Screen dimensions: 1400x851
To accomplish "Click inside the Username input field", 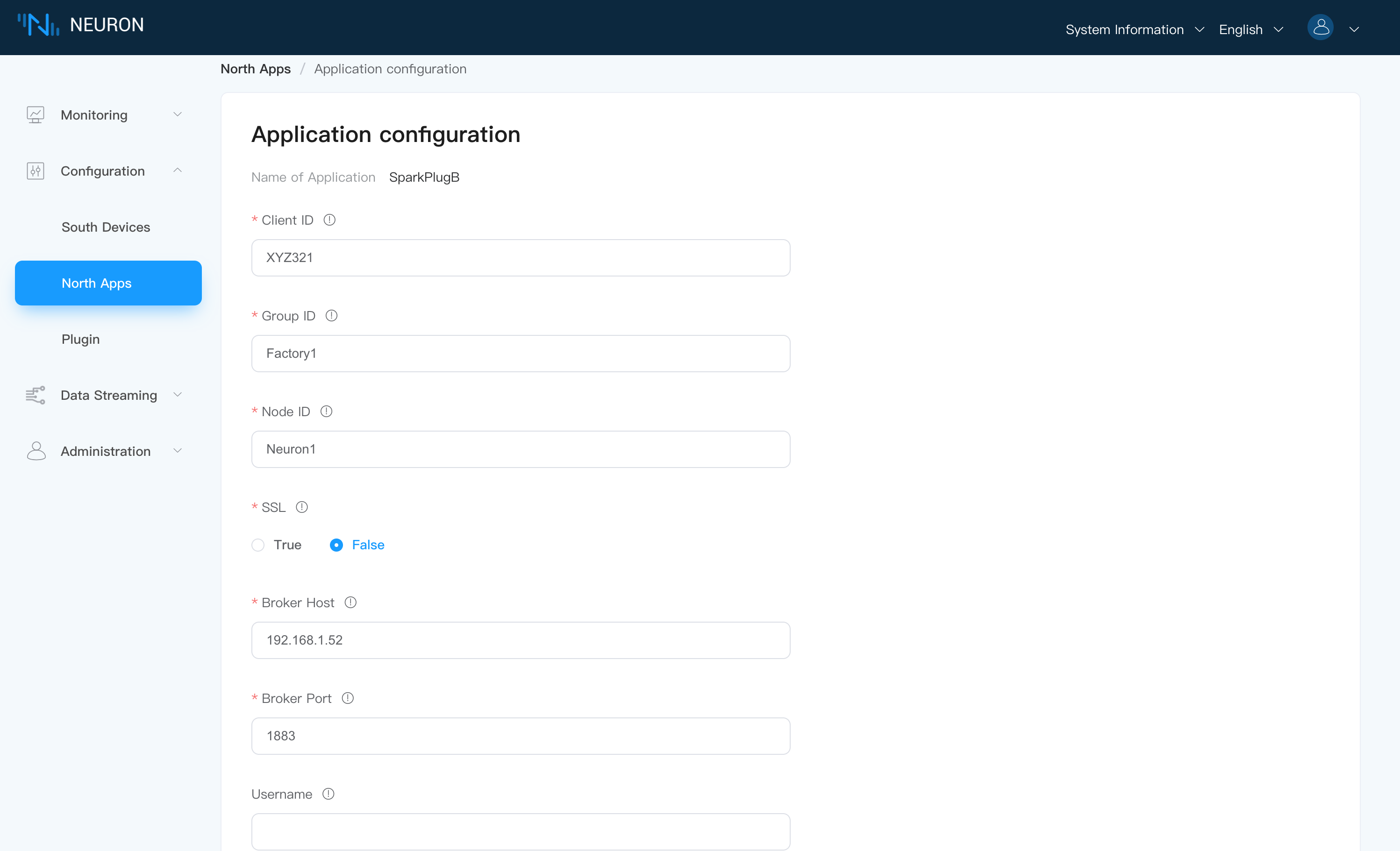I will [520, 831].
